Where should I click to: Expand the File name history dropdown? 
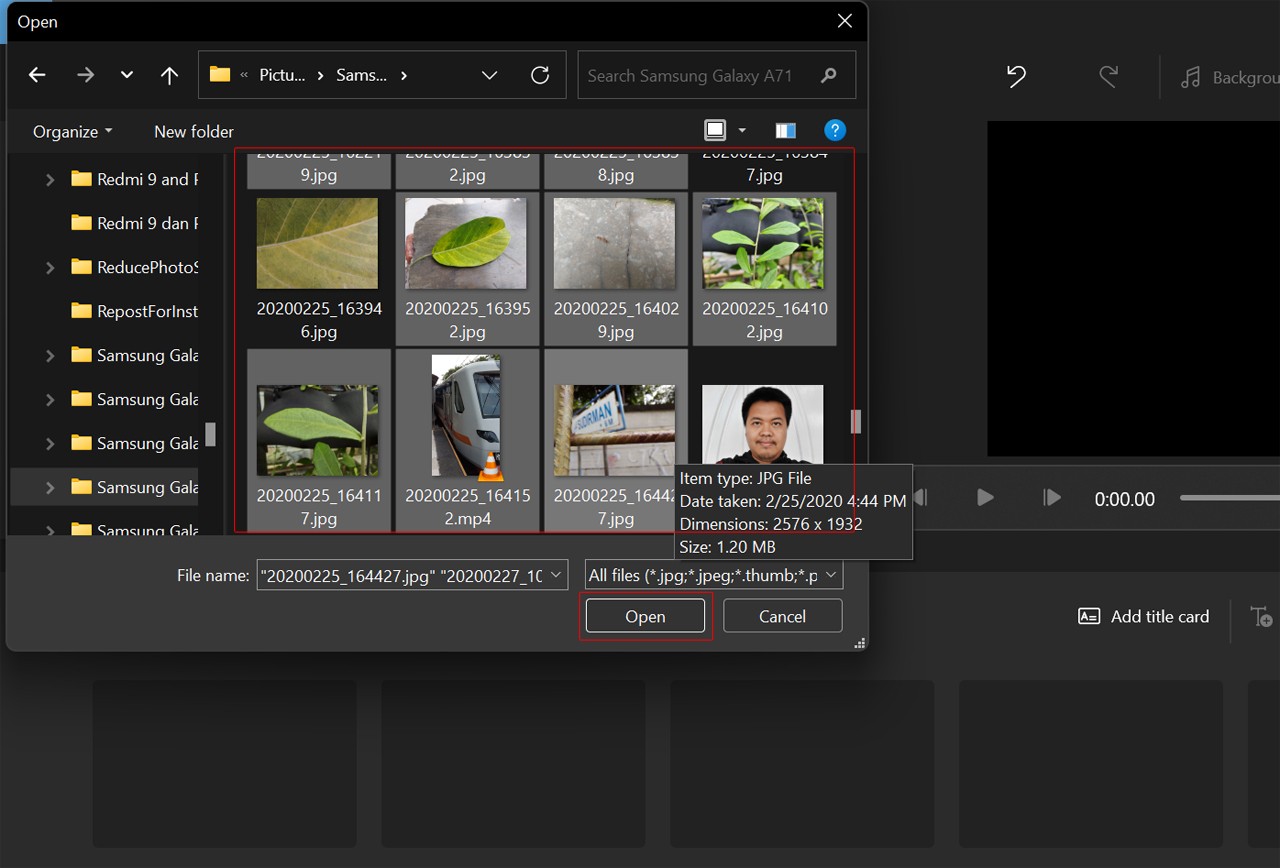pyautogui.click(x=555, y=574)
